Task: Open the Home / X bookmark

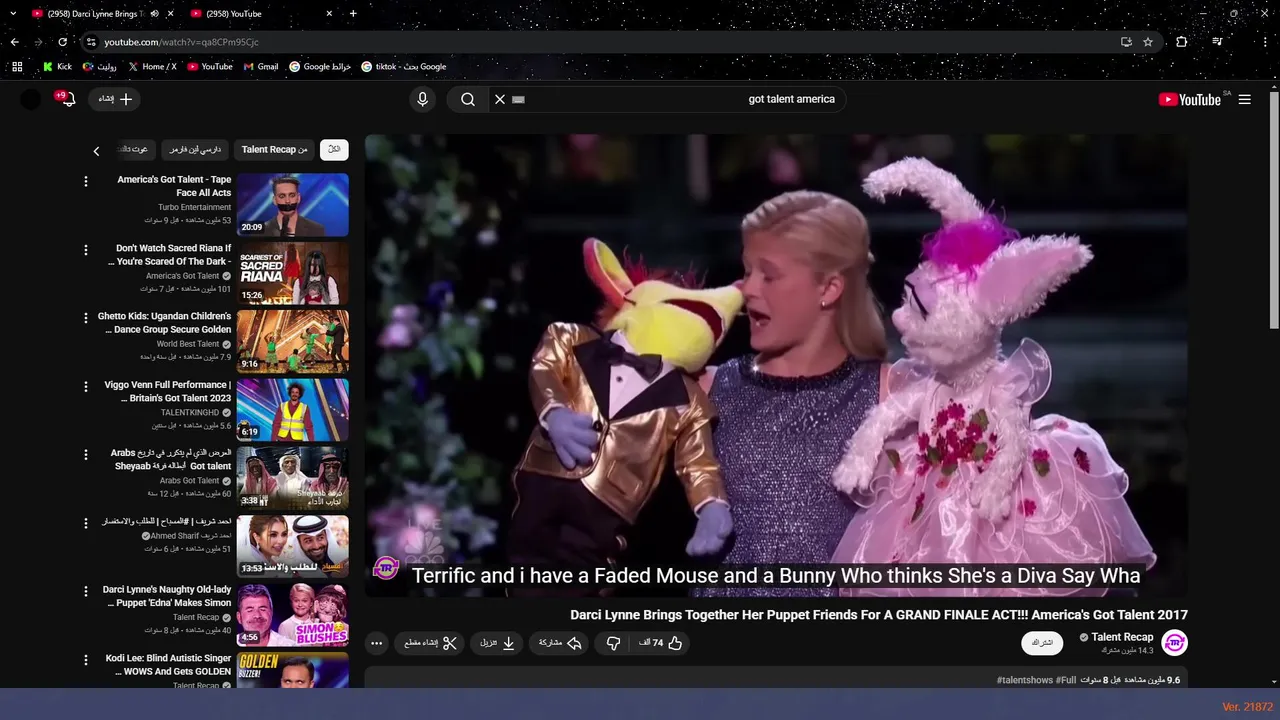Action: (x=152, y=67)
